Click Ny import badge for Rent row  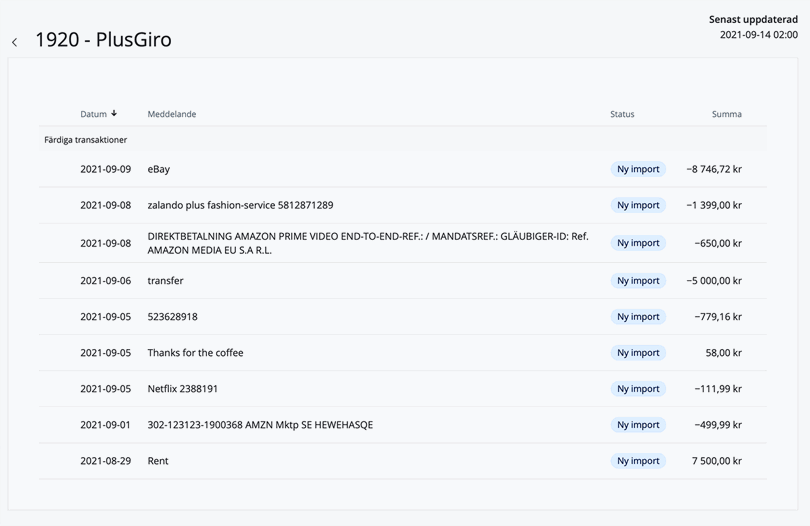[638, 461]
